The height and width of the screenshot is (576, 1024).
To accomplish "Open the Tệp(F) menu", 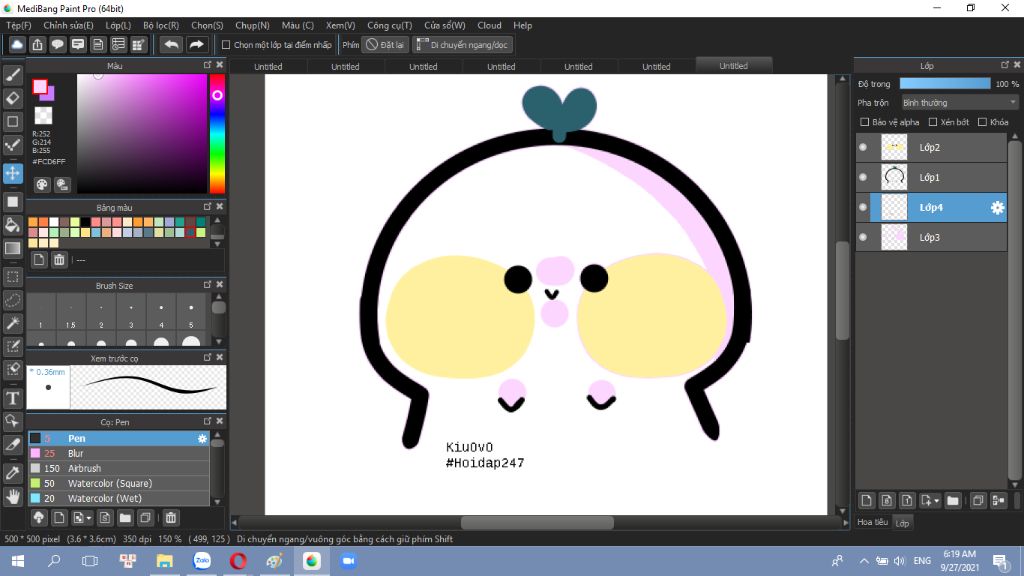I will (19, 25).
